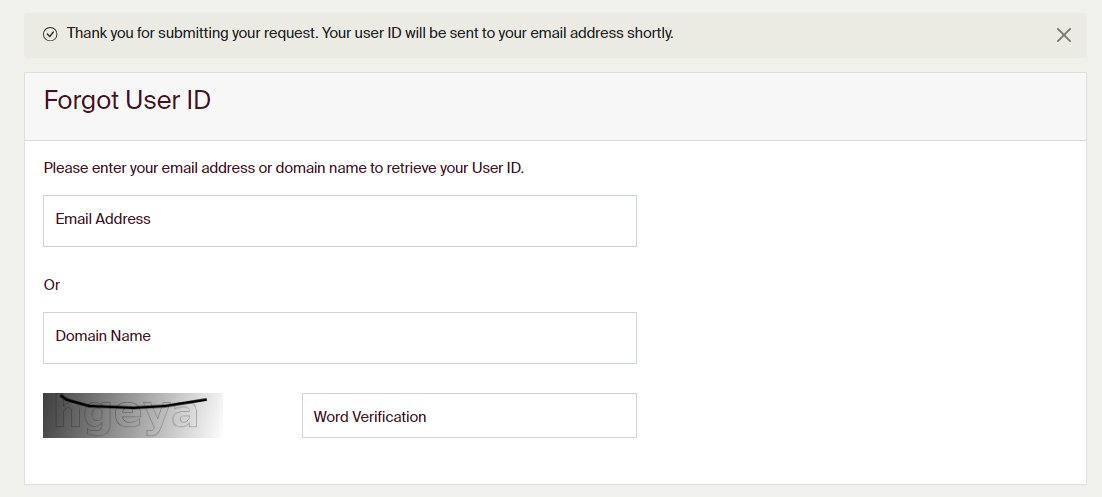Click the empty area of notification banner
Screen dimensions: 1102x497
[x=860, y=35]
